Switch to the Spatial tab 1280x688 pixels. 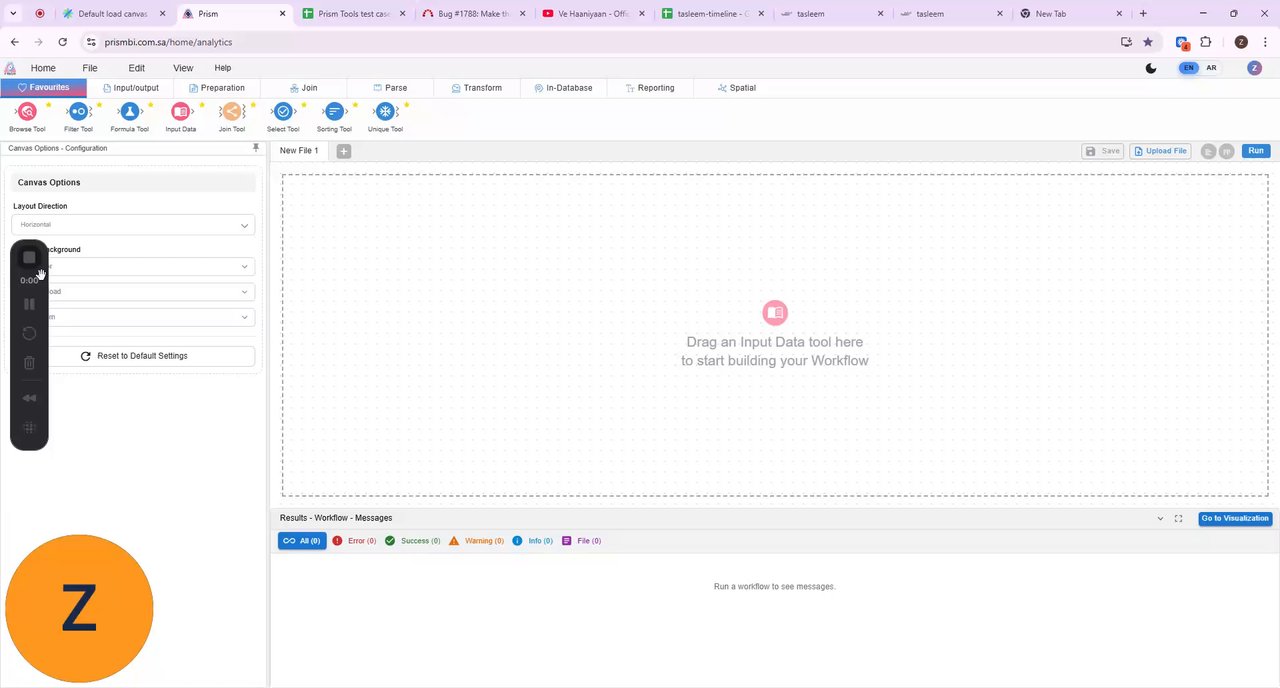click(737, 88)
